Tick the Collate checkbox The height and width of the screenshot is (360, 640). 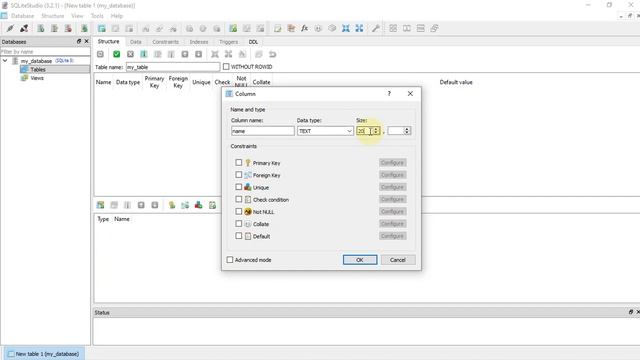[239, 224]
